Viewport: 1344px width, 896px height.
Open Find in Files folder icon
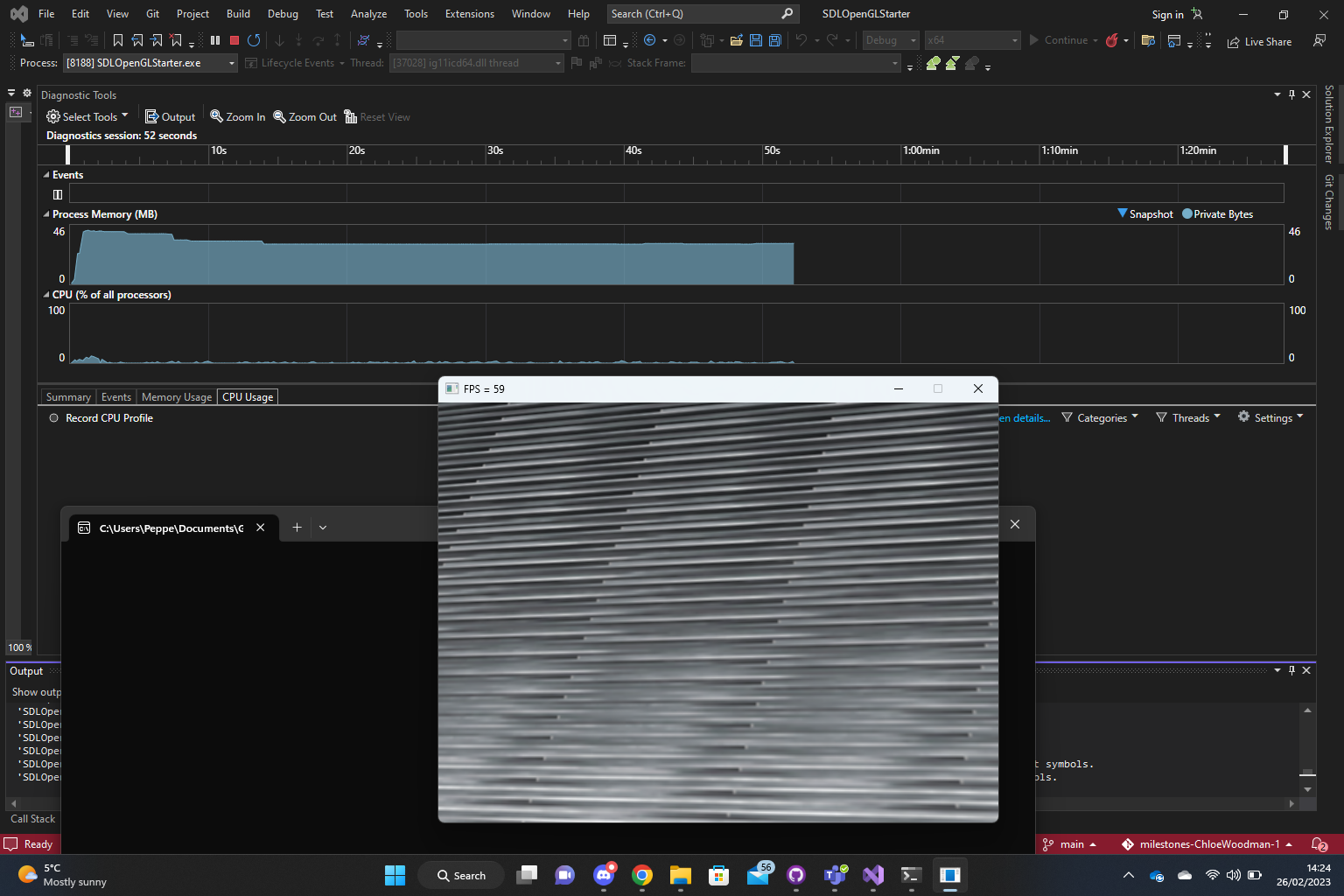[x=1148, y=40]
